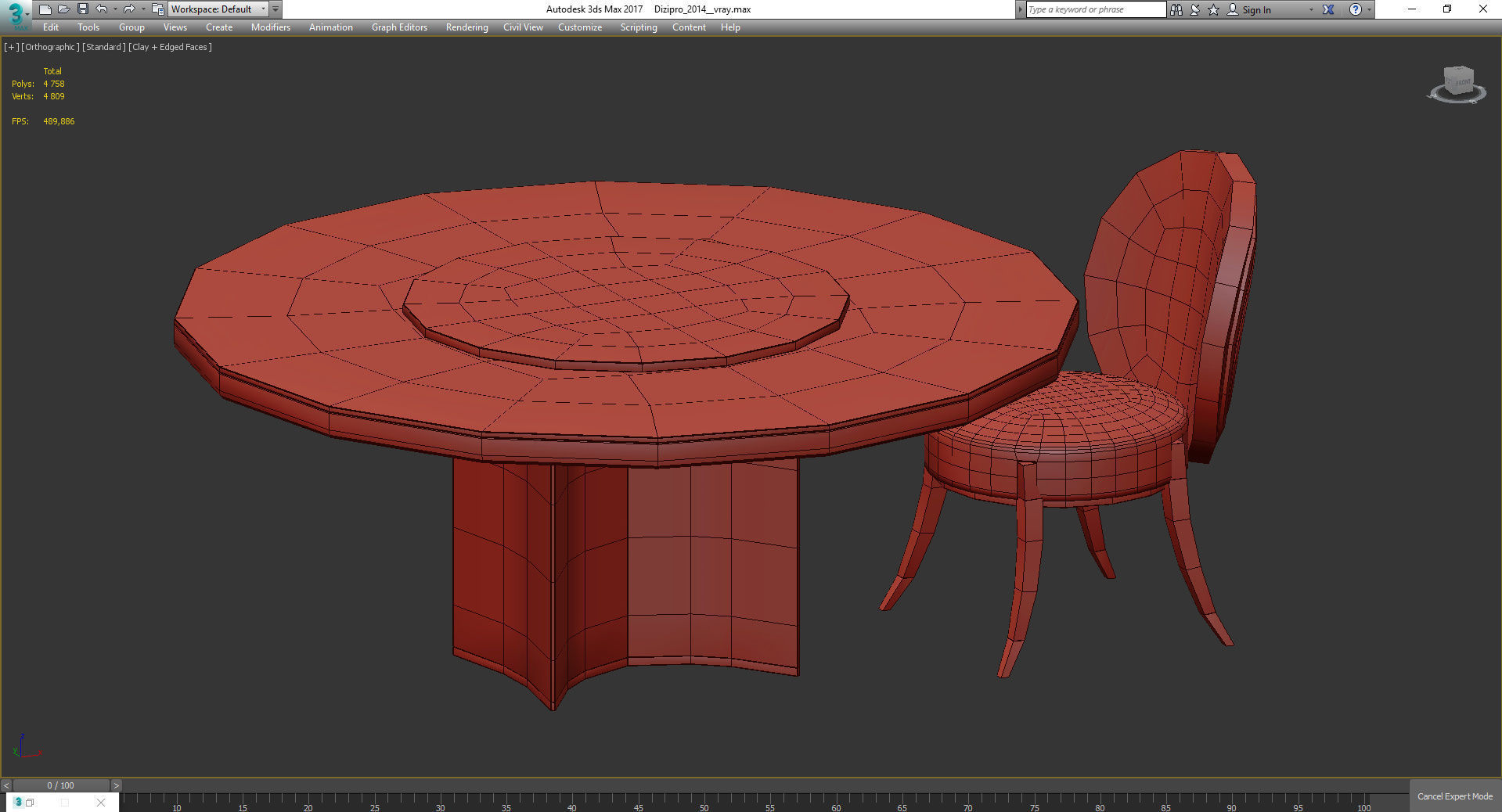Screen dimensions: 1502x812
Task: Click the restore icon in the small floating window
Action: pyautogui.click(x=30, y=803)
